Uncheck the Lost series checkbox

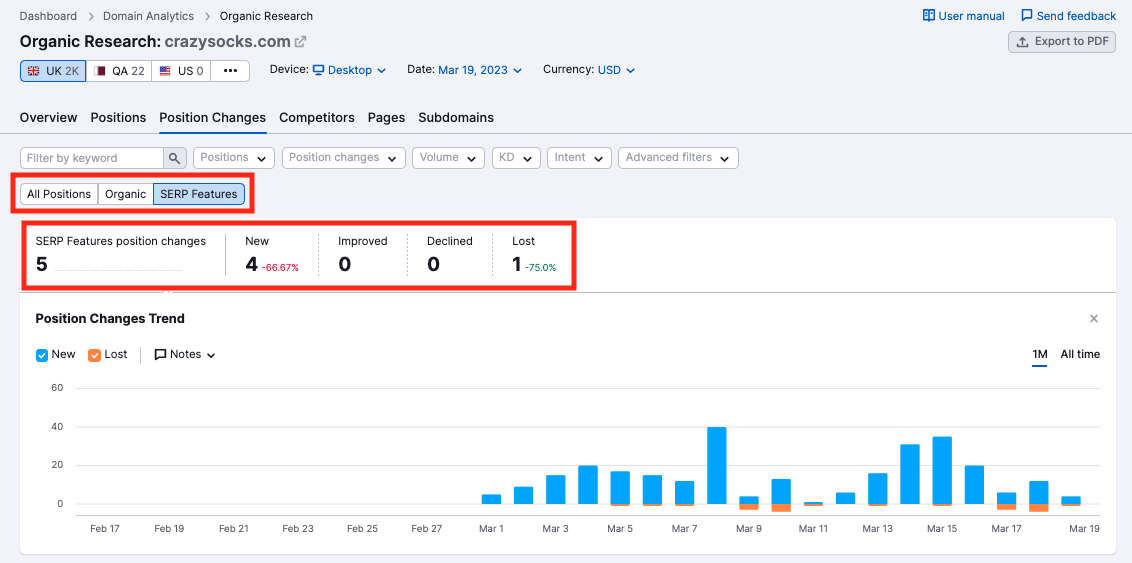click(94, 355)
